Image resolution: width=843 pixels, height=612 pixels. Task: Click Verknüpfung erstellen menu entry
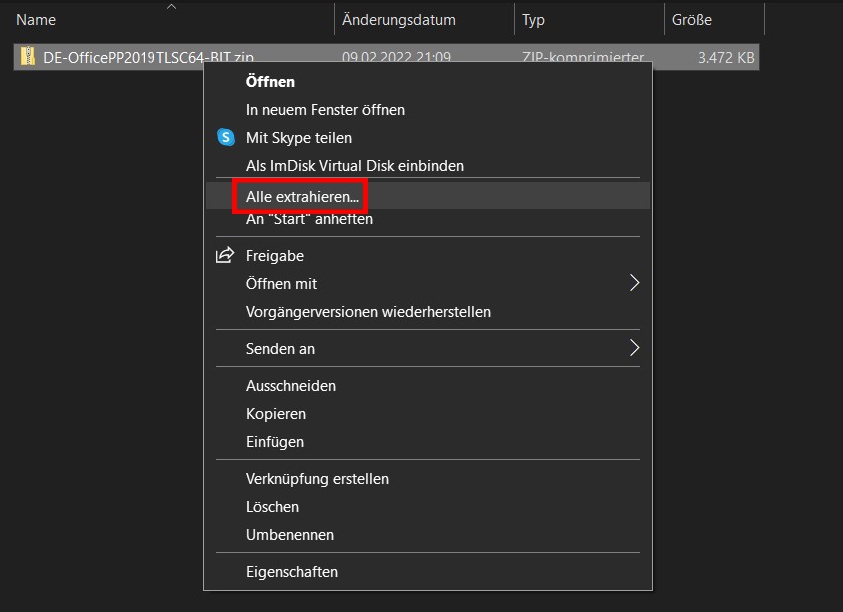tap(317, 478)
